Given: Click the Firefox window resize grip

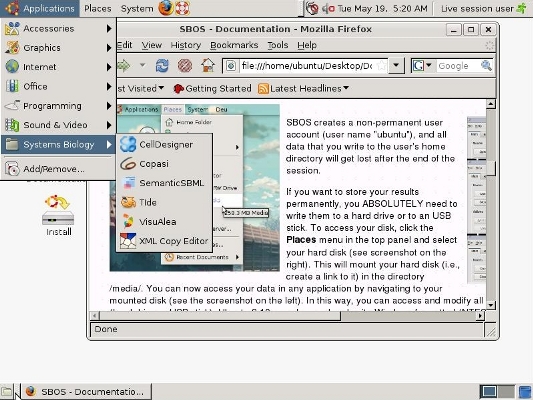Looking at the screenshot, I should 491,331.
